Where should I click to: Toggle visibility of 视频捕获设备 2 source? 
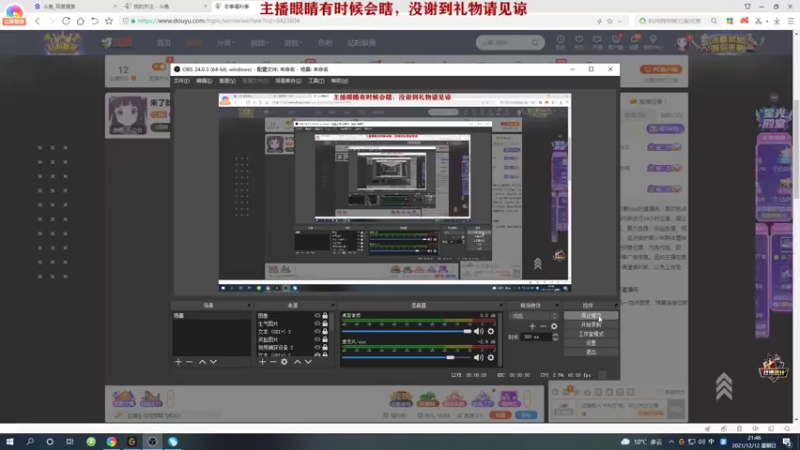[x=317, y=347]
